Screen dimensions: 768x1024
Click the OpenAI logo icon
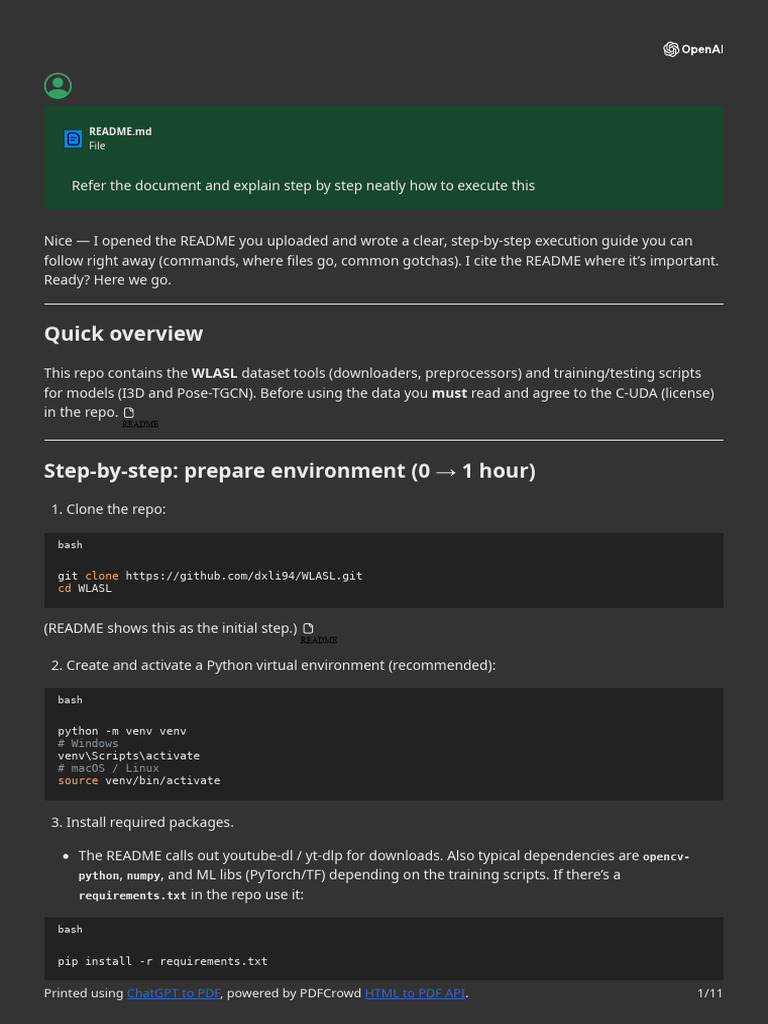pyautogui.click(x=671, y=49)
